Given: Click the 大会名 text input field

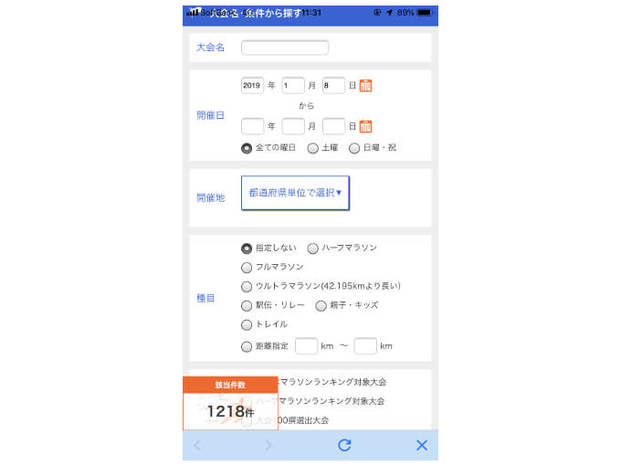Looking at the screenshot, I should [x=285, y=48].
